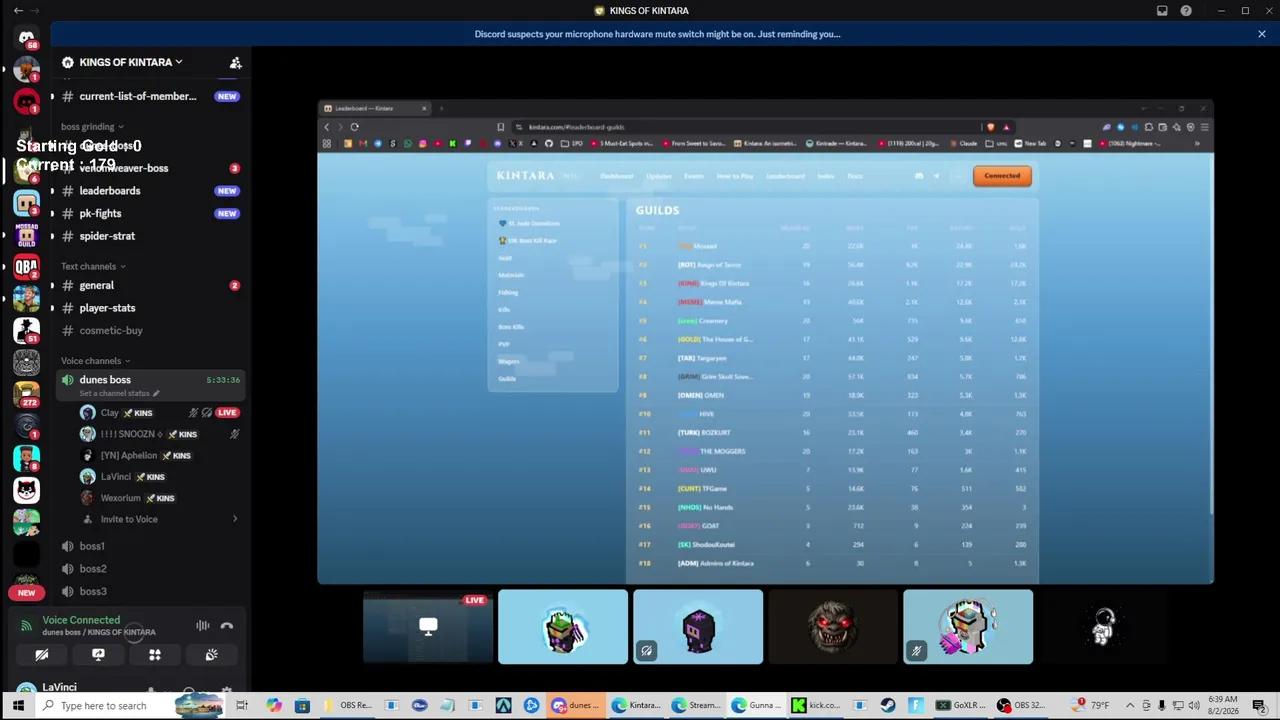The height and width of the screenshot is (720, 1280).
Task: Open Steam from the taskbar
Action: click(x=888, y=706)
